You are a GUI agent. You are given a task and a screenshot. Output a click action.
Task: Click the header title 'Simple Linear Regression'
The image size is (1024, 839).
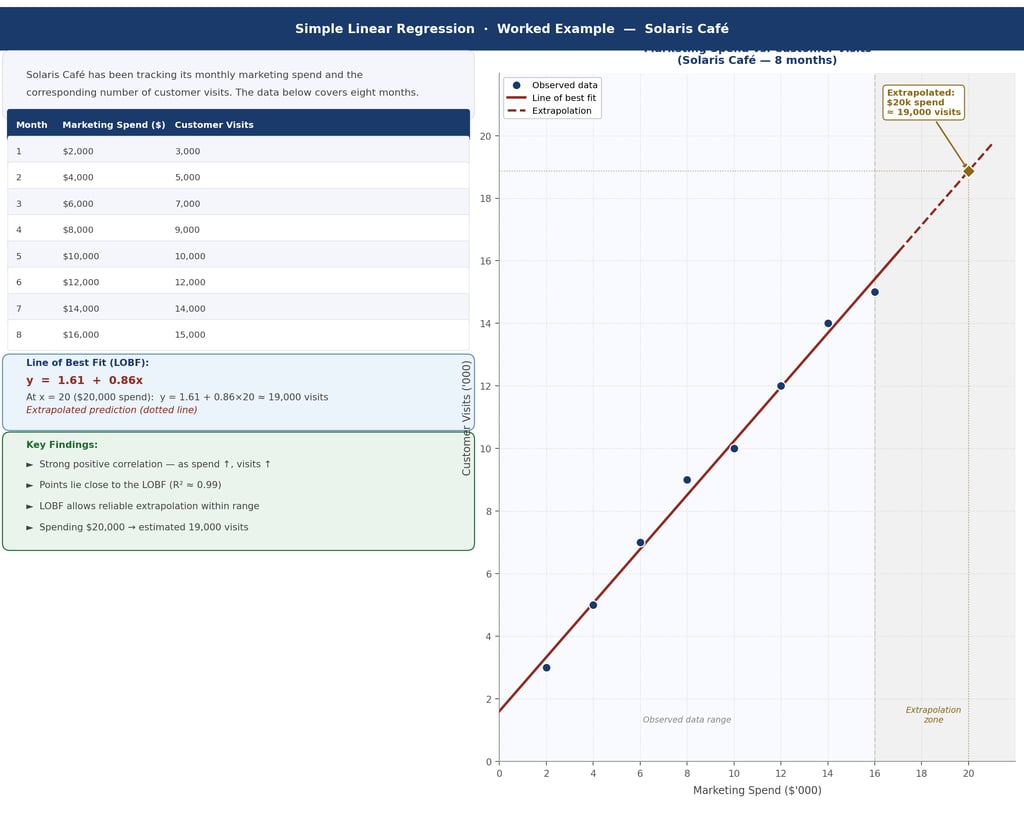[385, 29]
